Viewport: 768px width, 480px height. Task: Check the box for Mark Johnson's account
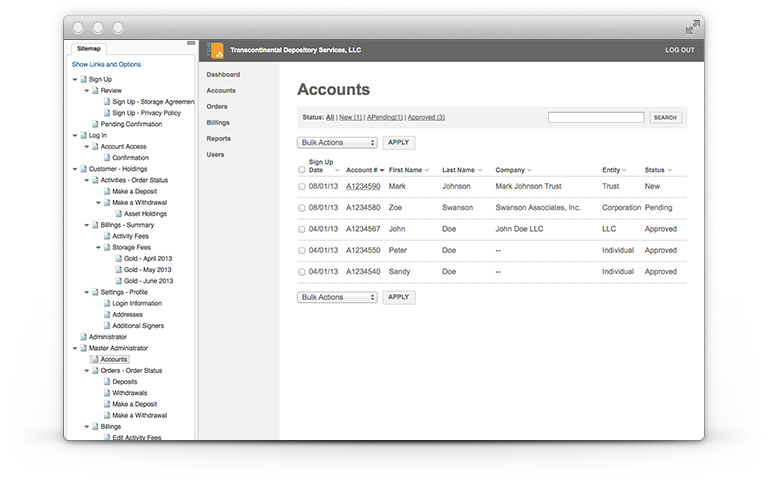[x=302, y=187]
